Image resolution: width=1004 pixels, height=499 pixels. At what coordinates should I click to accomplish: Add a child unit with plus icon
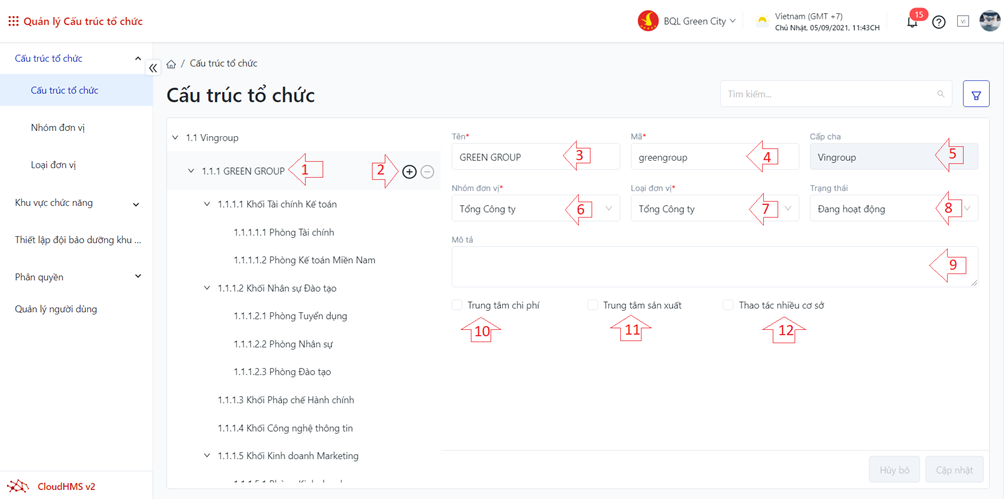click(x=409, y=172)
